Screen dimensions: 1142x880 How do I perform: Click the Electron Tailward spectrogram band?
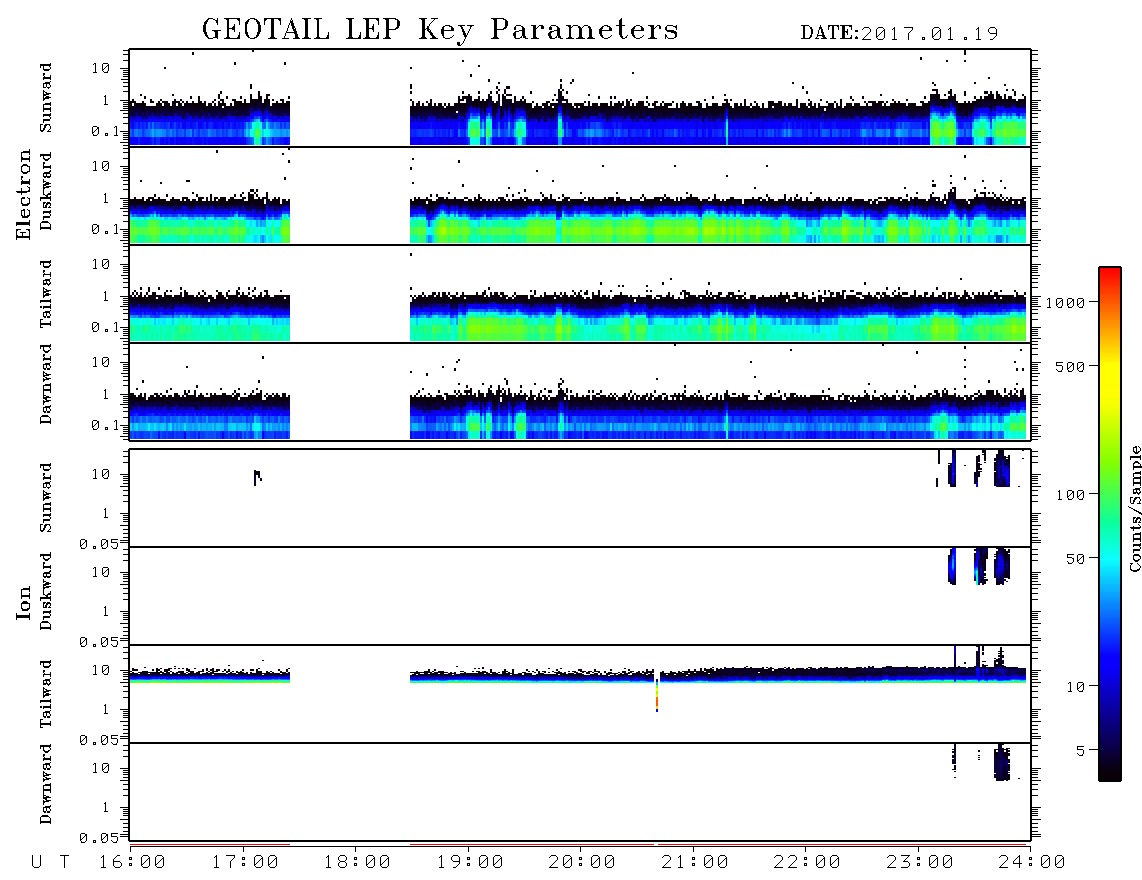tap(578, 317)
